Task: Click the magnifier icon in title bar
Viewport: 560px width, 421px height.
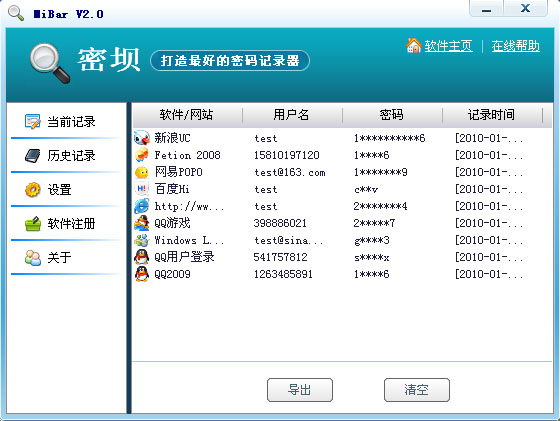Action: click(x=16, y=13)
